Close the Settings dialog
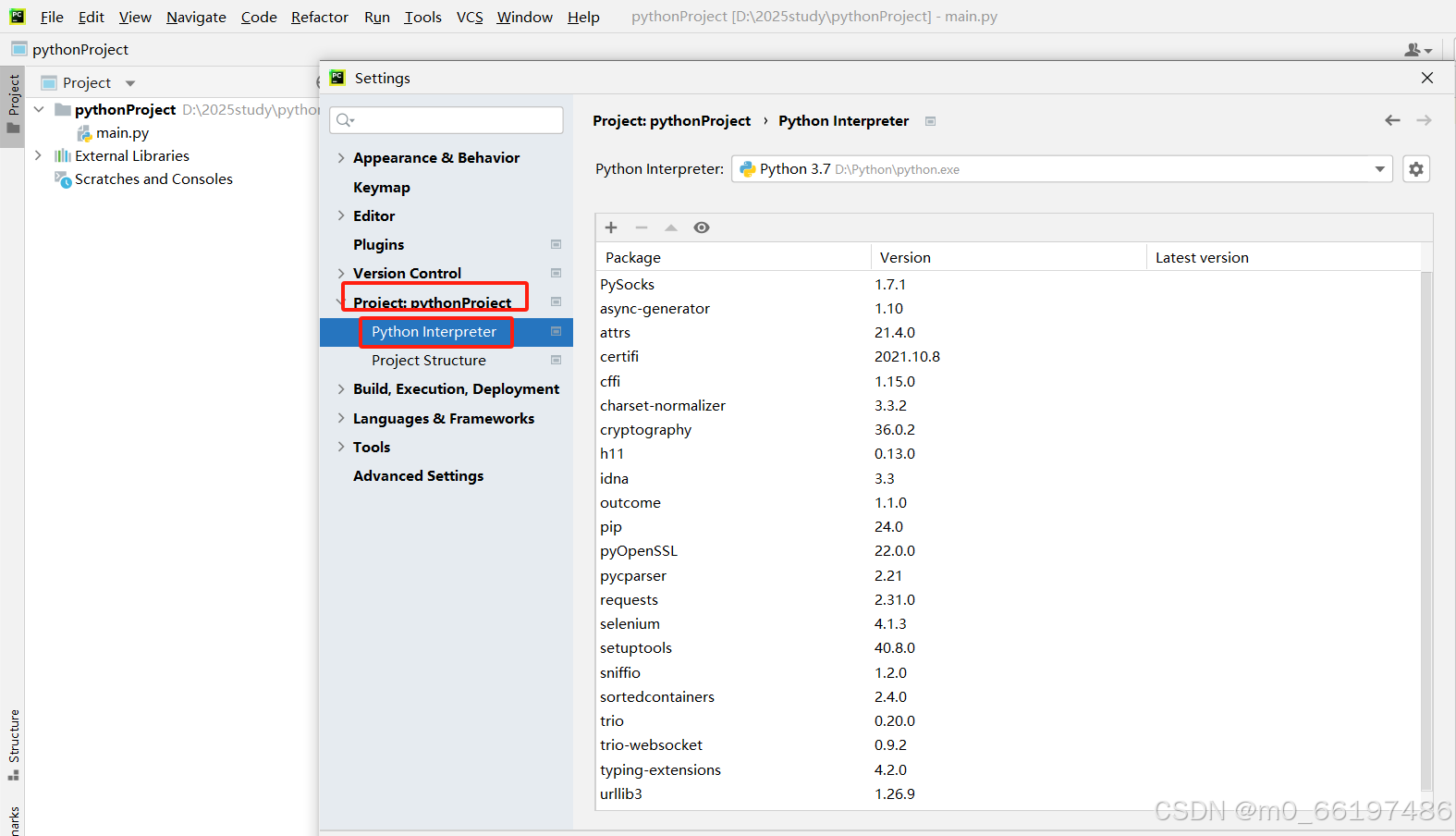This screenshot has width=1456, height=836. pyautogui.click(x=1427, y=78)
